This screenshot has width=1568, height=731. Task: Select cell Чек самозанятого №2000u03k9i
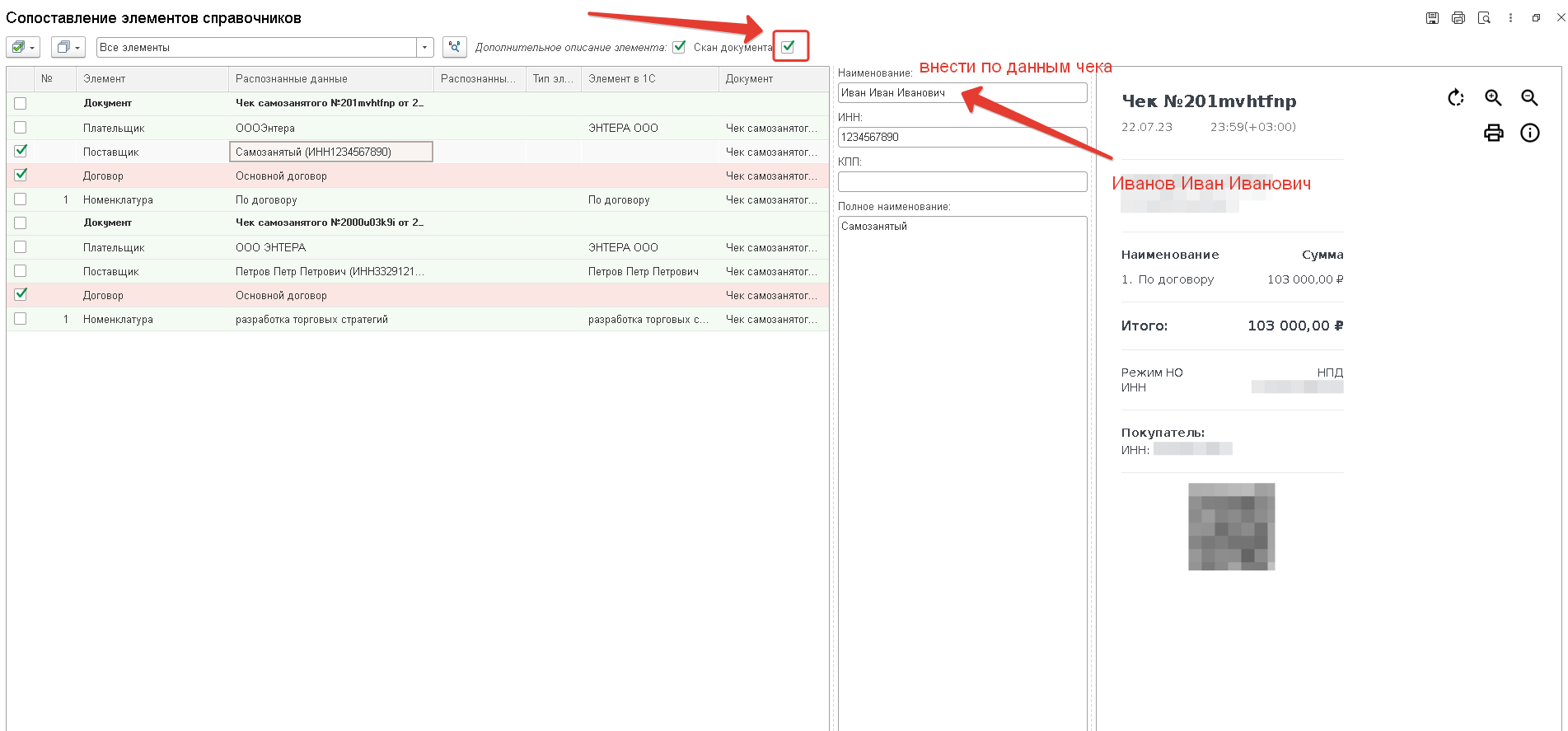tap(331, 223)
